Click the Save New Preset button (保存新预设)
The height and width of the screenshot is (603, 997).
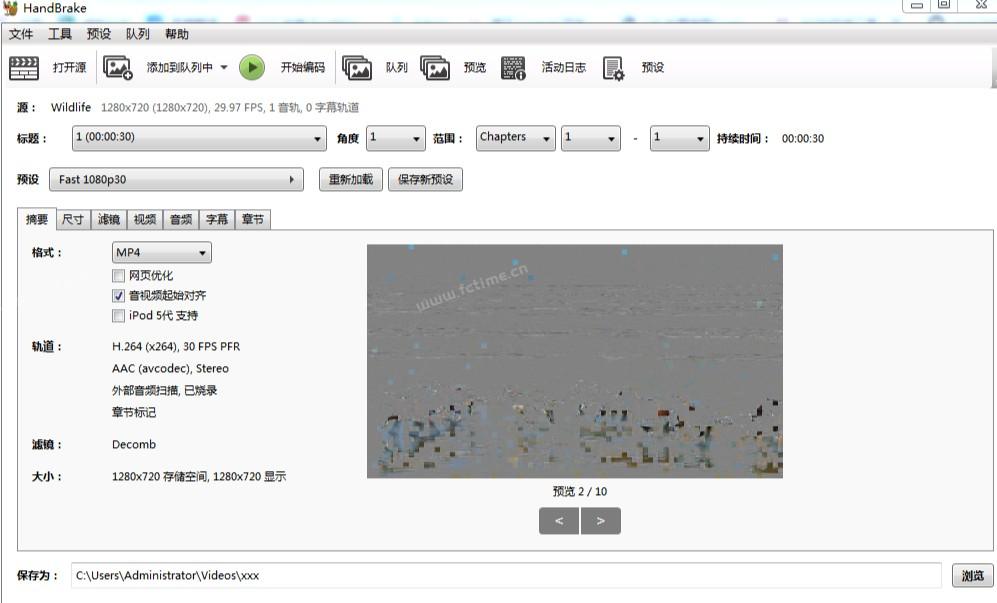425,179
